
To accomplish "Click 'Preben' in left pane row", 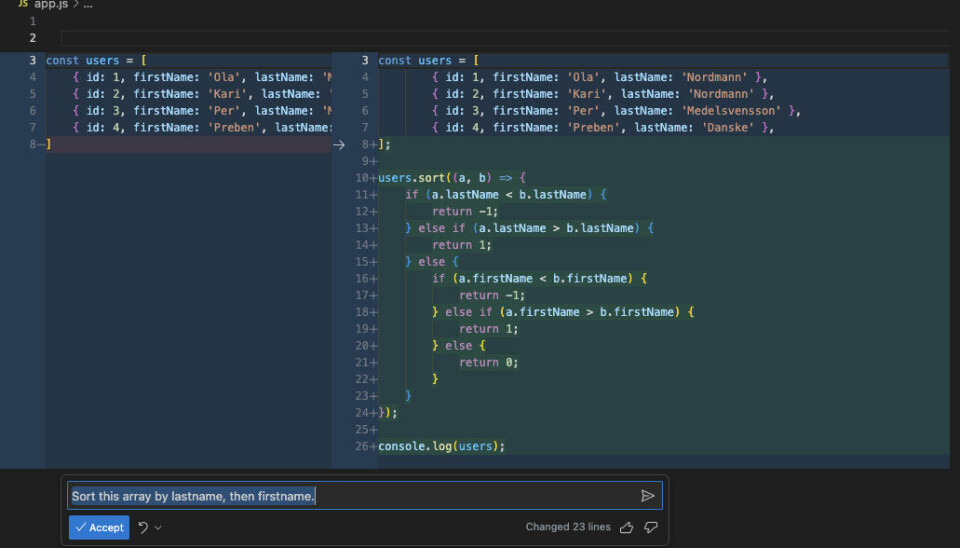I will point(234,127).
